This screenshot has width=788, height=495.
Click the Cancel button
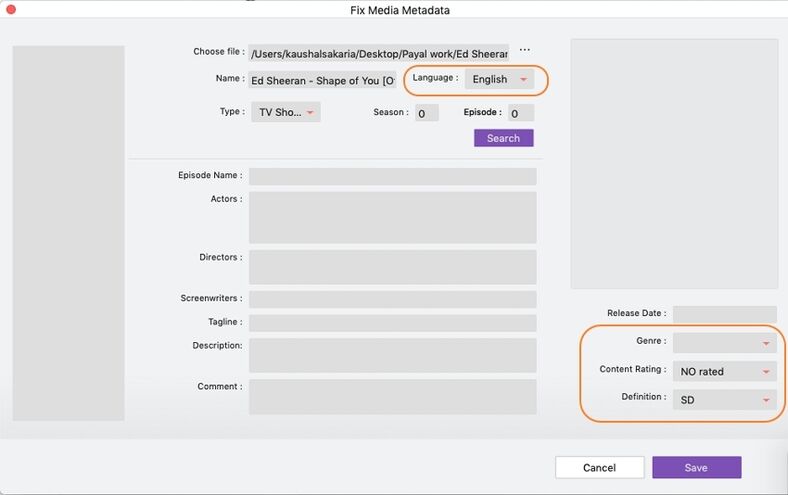[x=599, y=467]
